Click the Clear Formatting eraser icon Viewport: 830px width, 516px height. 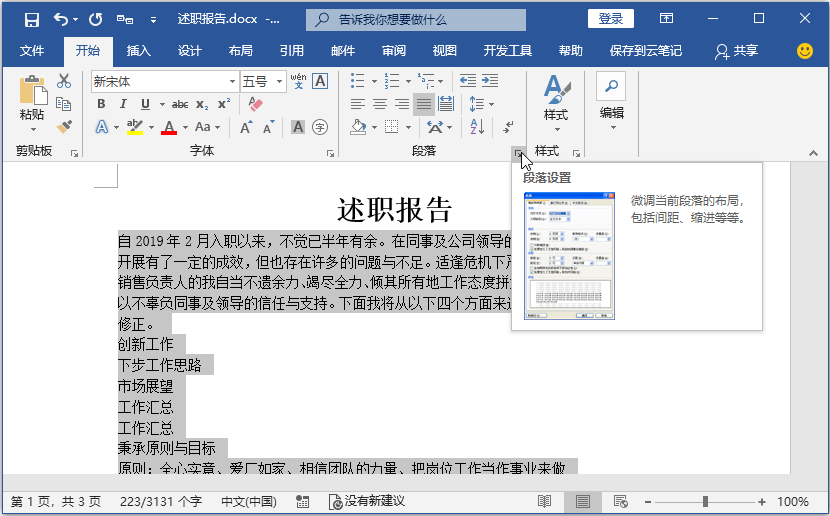[255, 104]
